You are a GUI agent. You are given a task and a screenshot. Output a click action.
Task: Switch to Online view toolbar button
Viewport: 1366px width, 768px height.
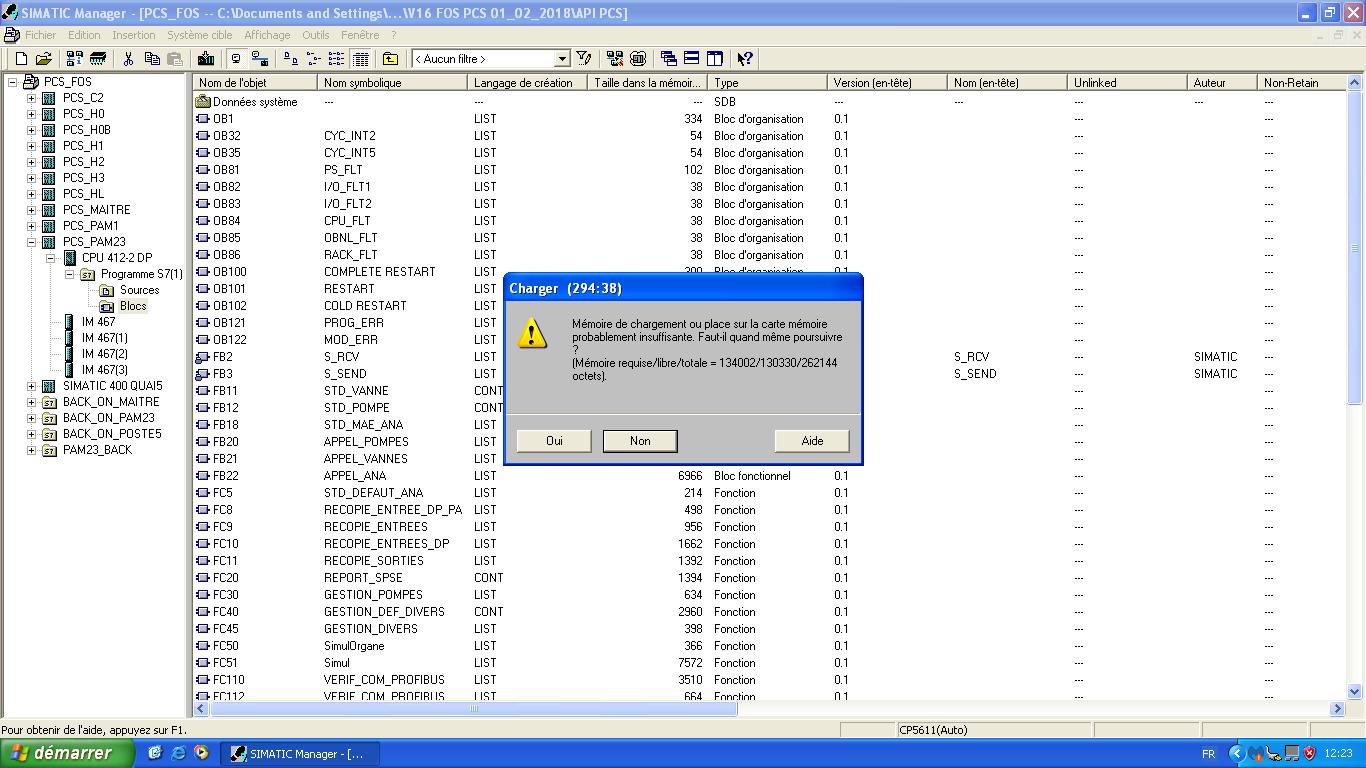click(260, 59)
